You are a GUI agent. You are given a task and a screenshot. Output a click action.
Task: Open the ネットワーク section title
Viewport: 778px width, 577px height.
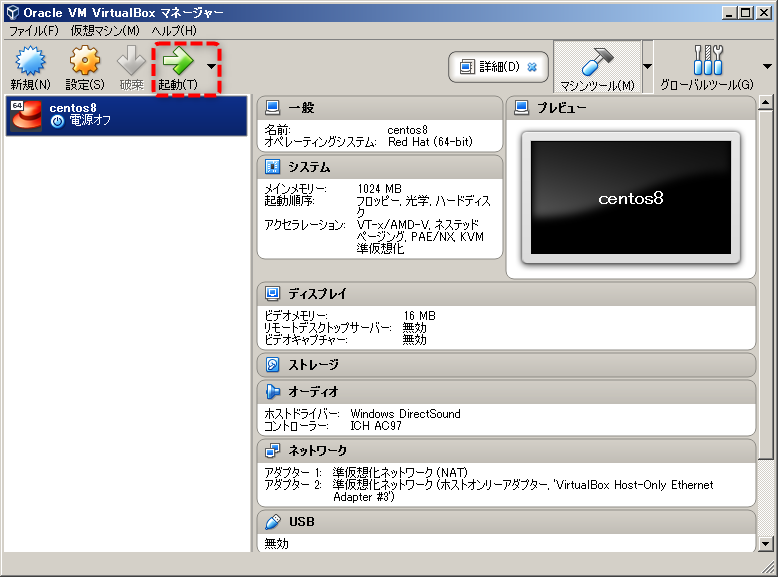[x=317, y=451]
